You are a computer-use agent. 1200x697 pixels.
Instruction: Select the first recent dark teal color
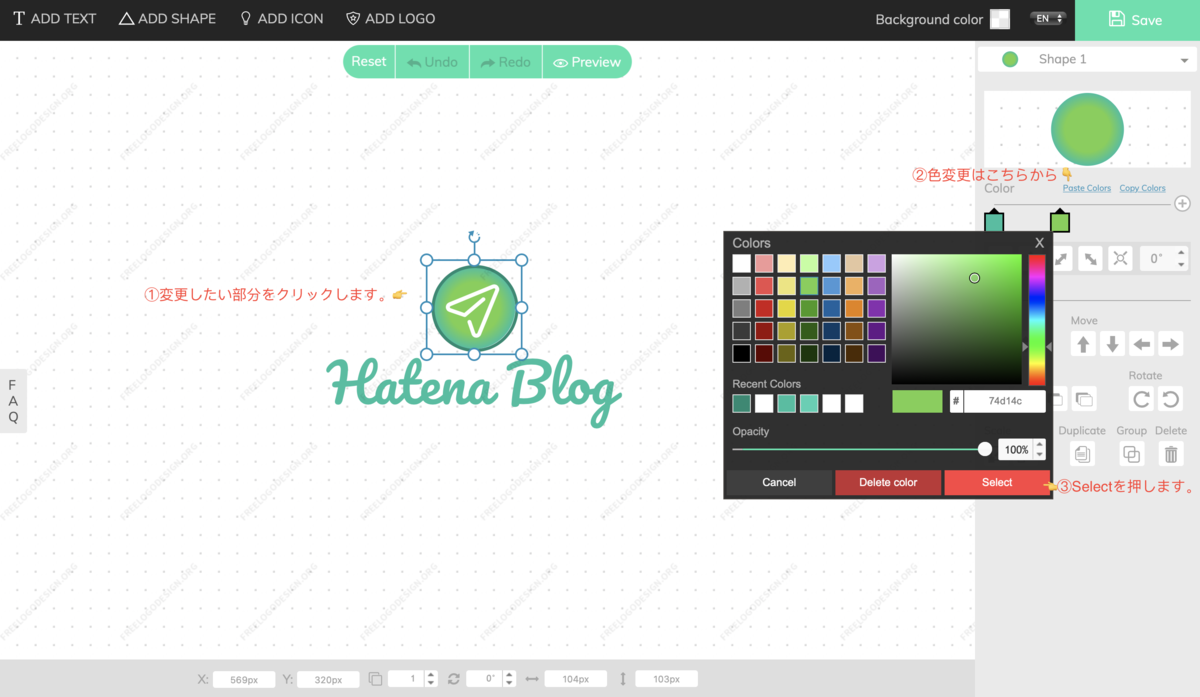[741, 403]
